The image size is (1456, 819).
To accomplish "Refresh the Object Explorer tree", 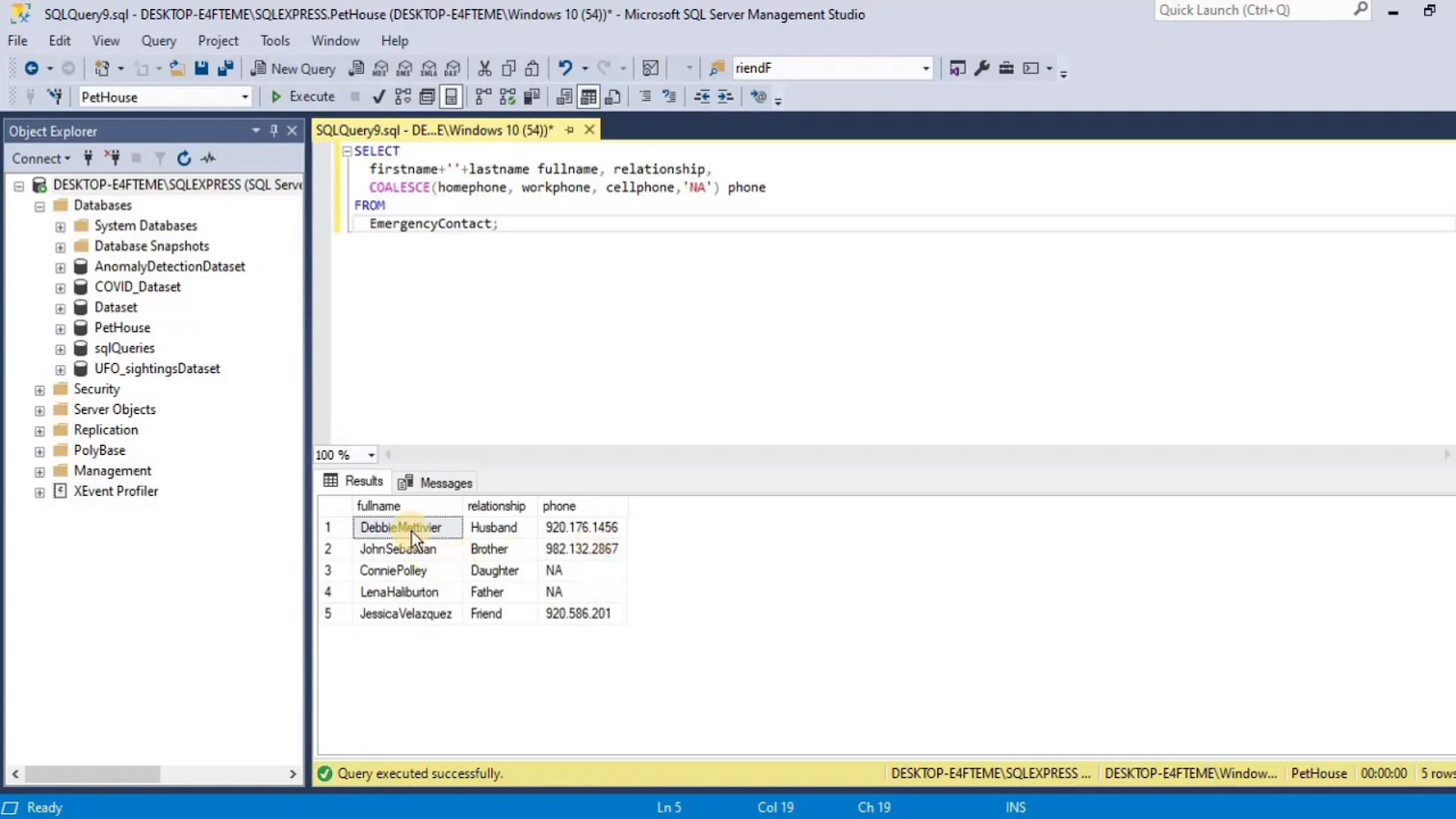I will (x=183, y=158).
